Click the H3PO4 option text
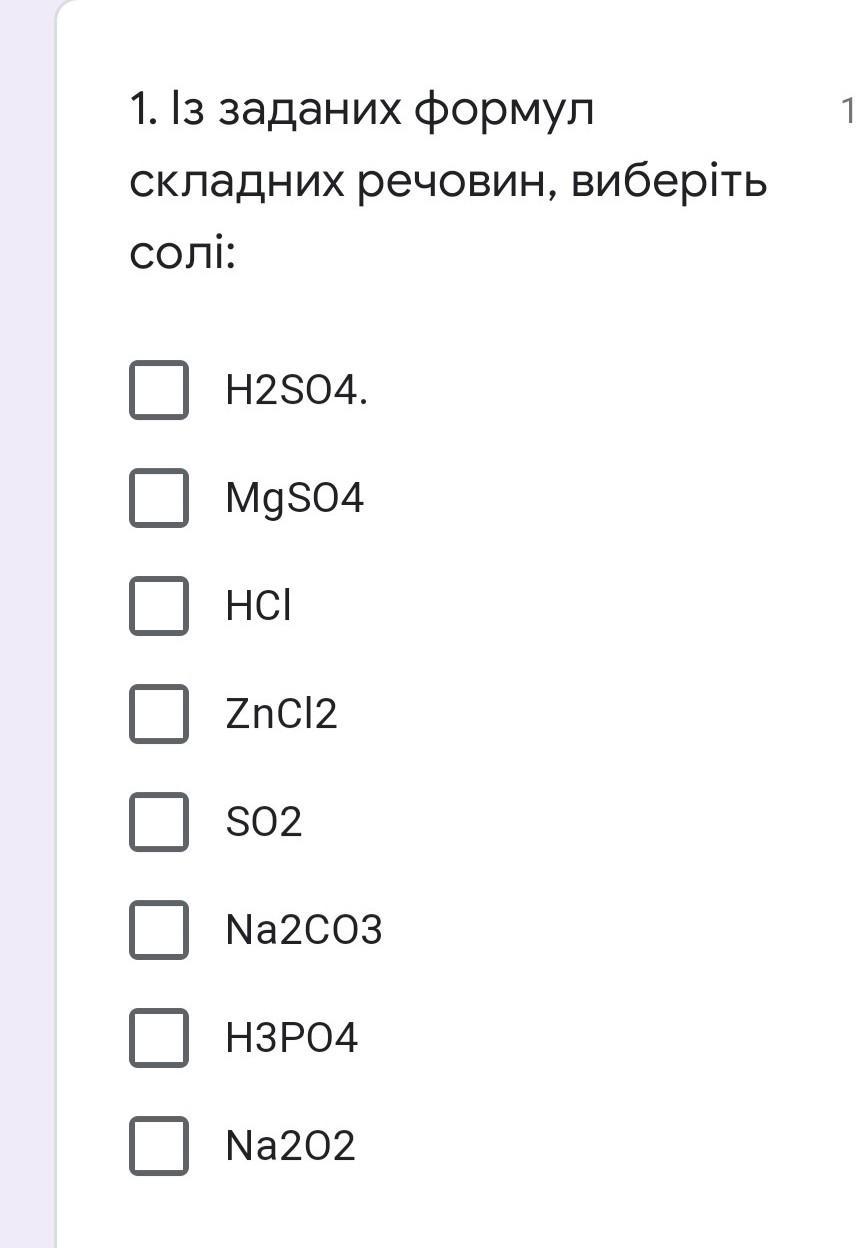The image size is (864, 1248). pos(292,1039)
